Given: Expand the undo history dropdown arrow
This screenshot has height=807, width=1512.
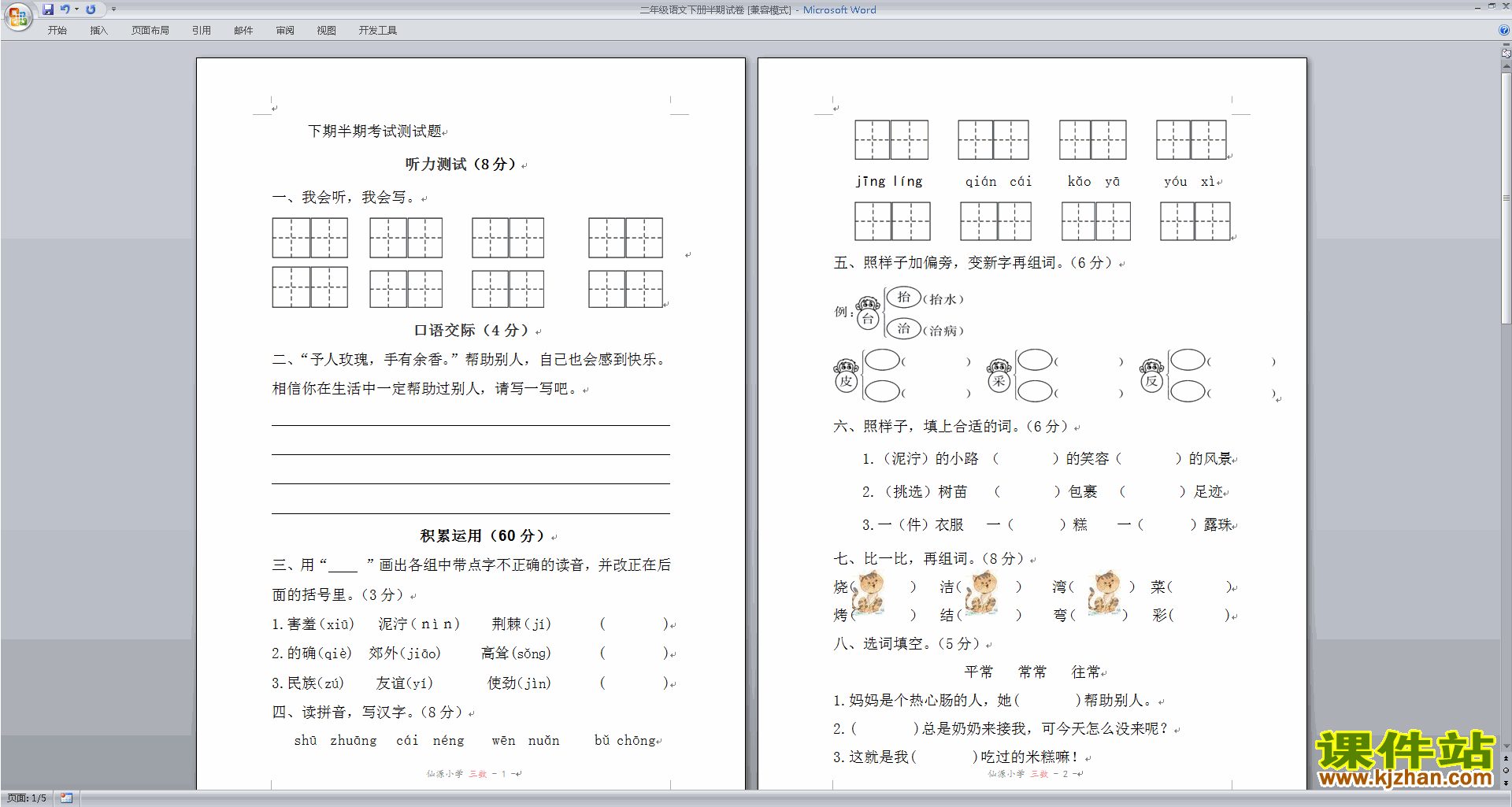Looking at the screenshot, I should [76, 9].
